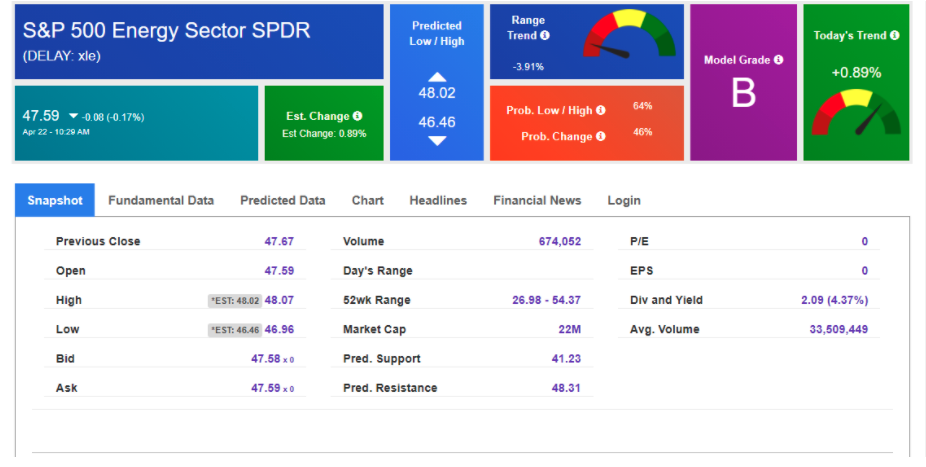Select the Snapshot tab
The height and width of the screenshot is (467, 926).
[55, 200]
